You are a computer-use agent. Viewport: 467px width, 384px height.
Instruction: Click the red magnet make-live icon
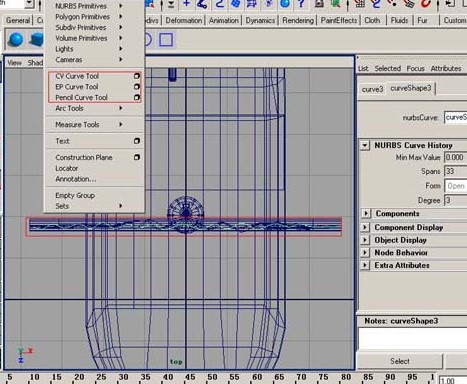[x=425, y=4]
